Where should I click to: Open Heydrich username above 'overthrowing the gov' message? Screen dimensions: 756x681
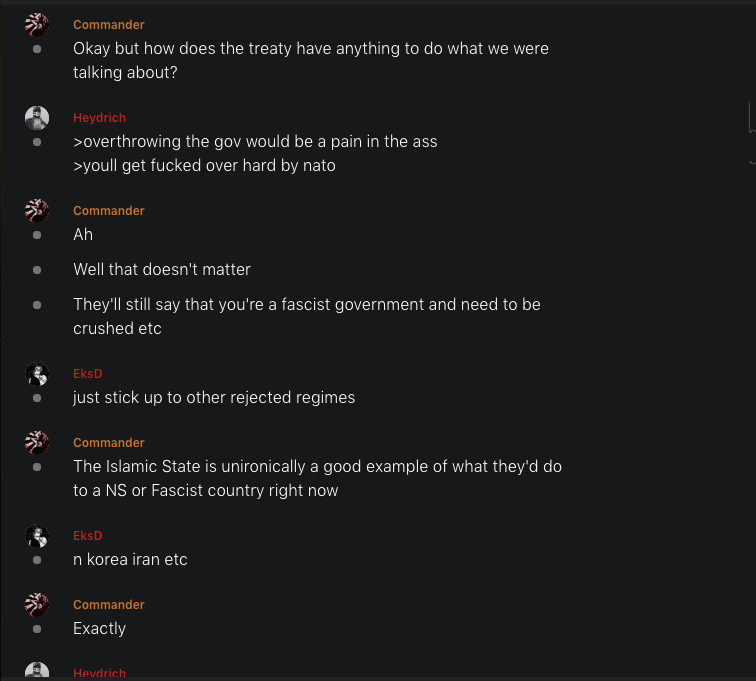[x=100, y=117]
